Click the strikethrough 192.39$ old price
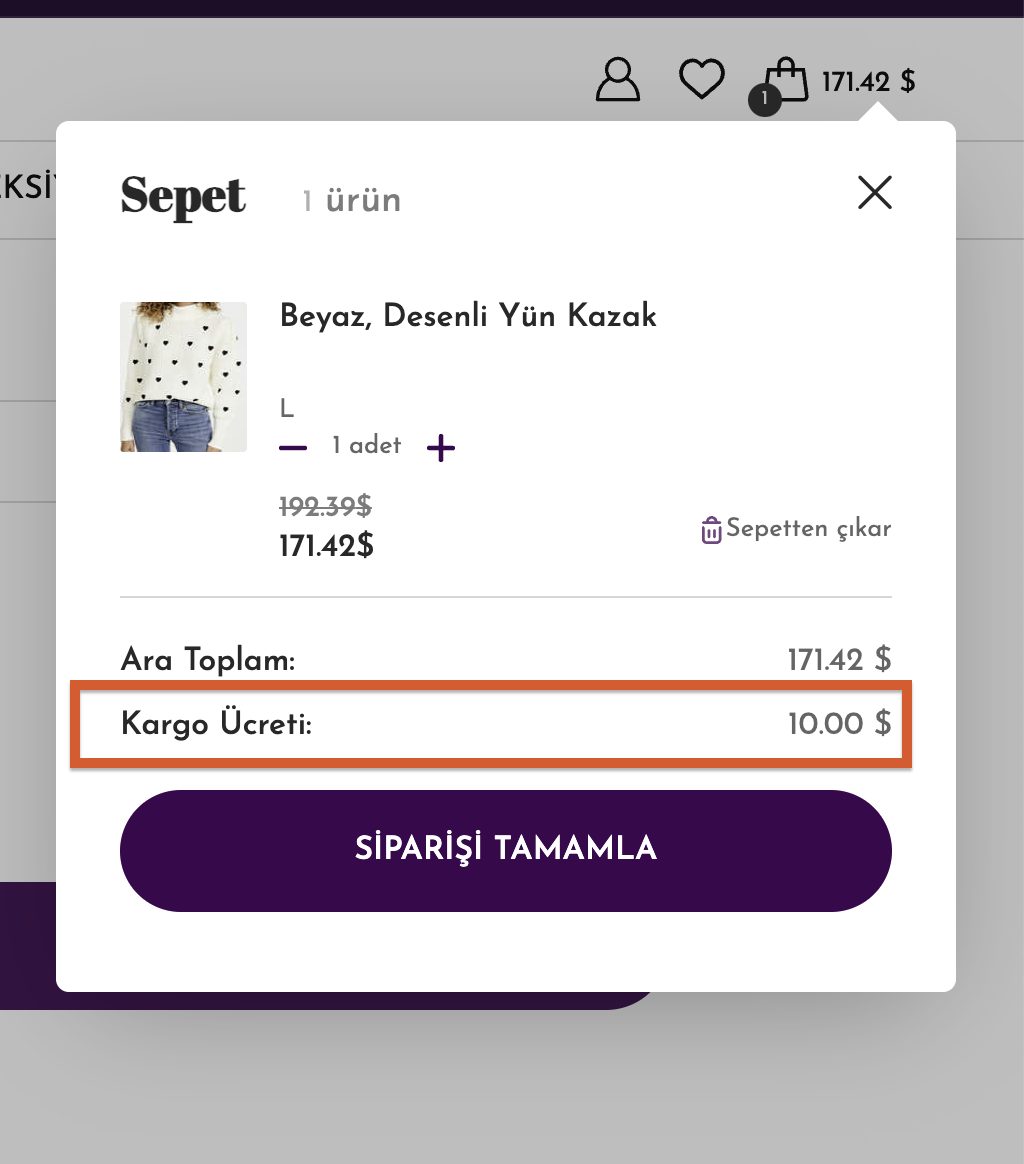 (325, 507)
